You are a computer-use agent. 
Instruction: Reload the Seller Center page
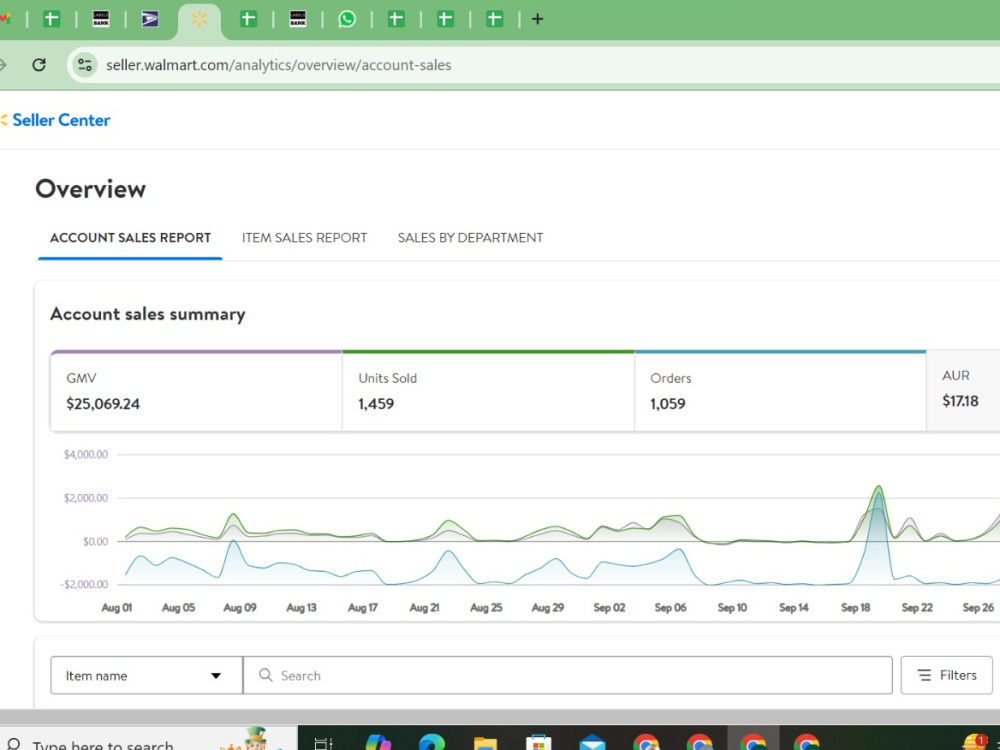[x=39, y=64]
